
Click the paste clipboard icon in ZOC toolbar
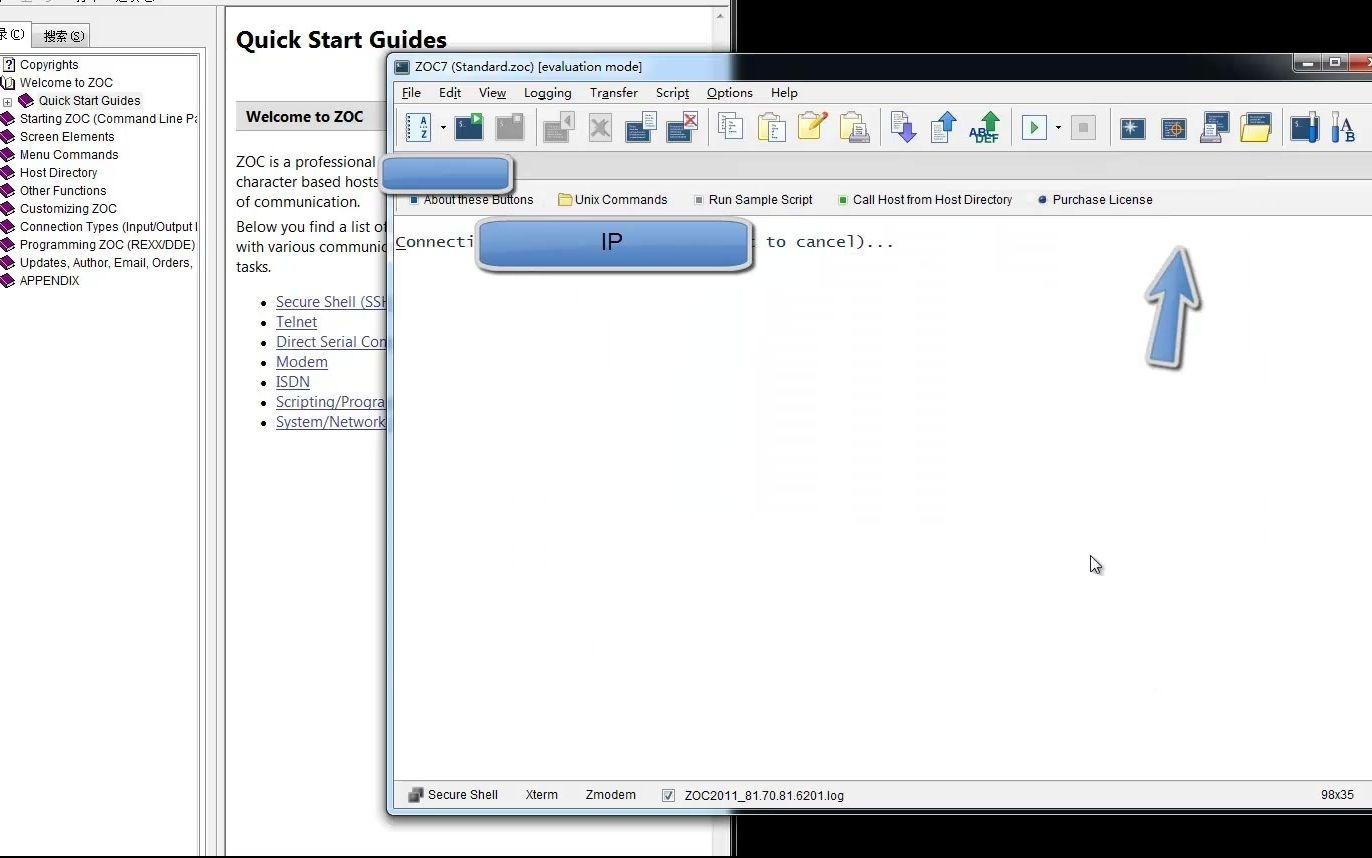coord(771,127)
